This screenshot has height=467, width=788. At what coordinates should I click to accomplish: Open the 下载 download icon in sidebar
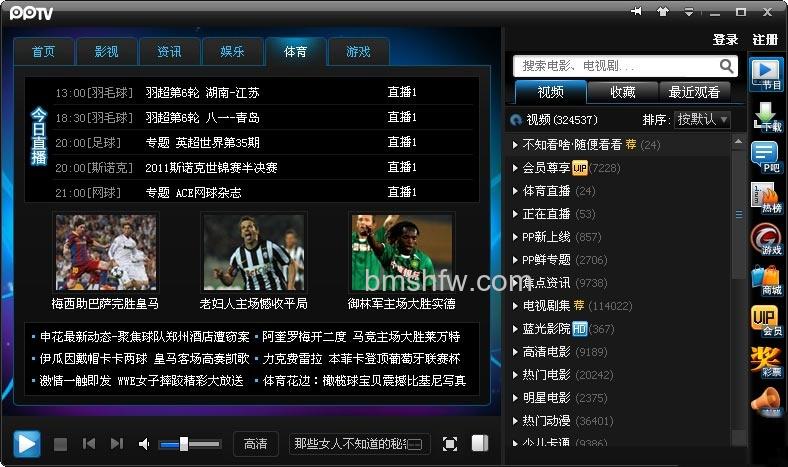[x=767, y=117]
